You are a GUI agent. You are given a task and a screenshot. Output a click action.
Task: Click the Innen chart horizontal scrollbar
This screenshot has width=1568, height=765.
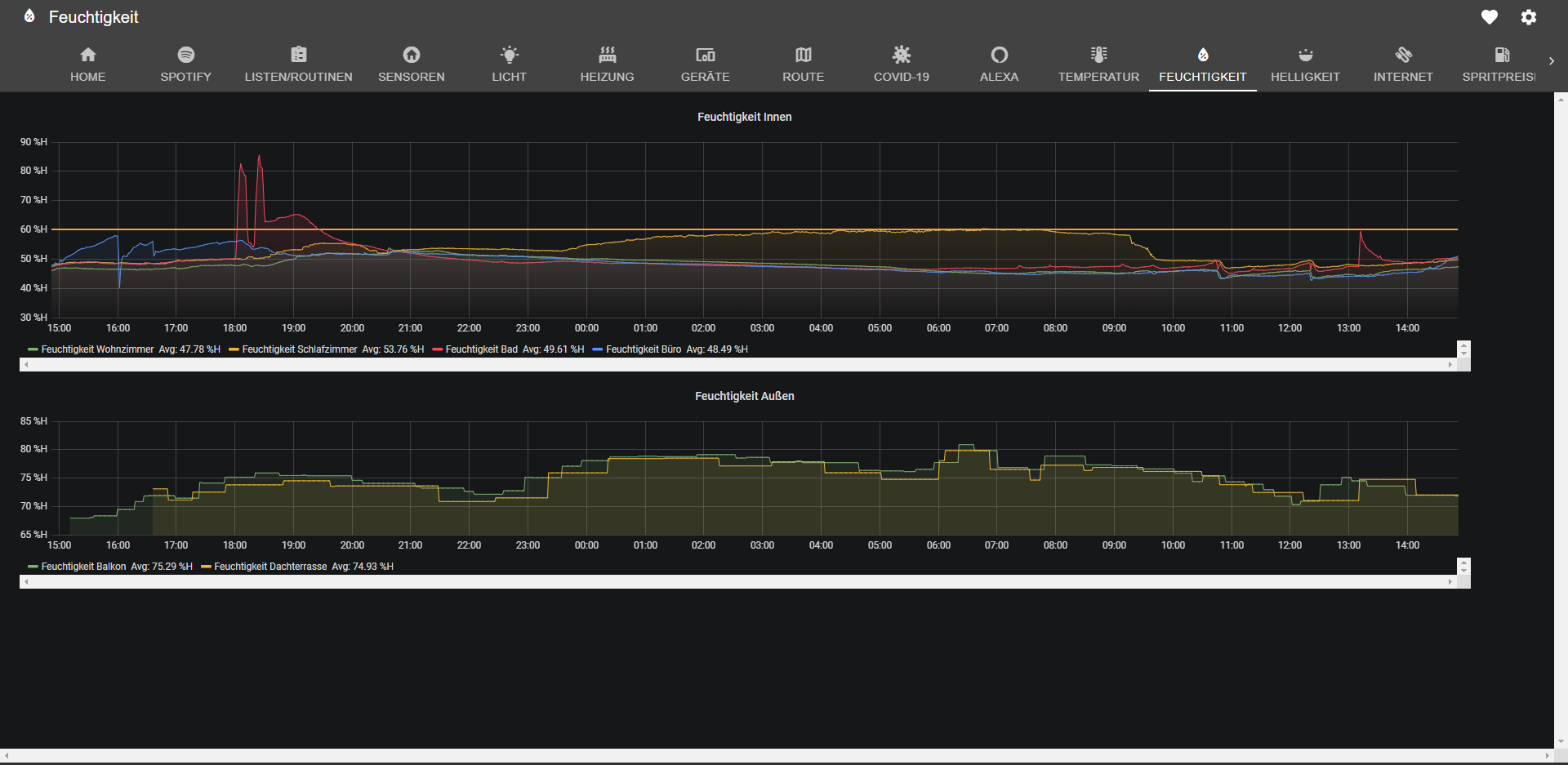pyautogui.click(x=738, y=365)
